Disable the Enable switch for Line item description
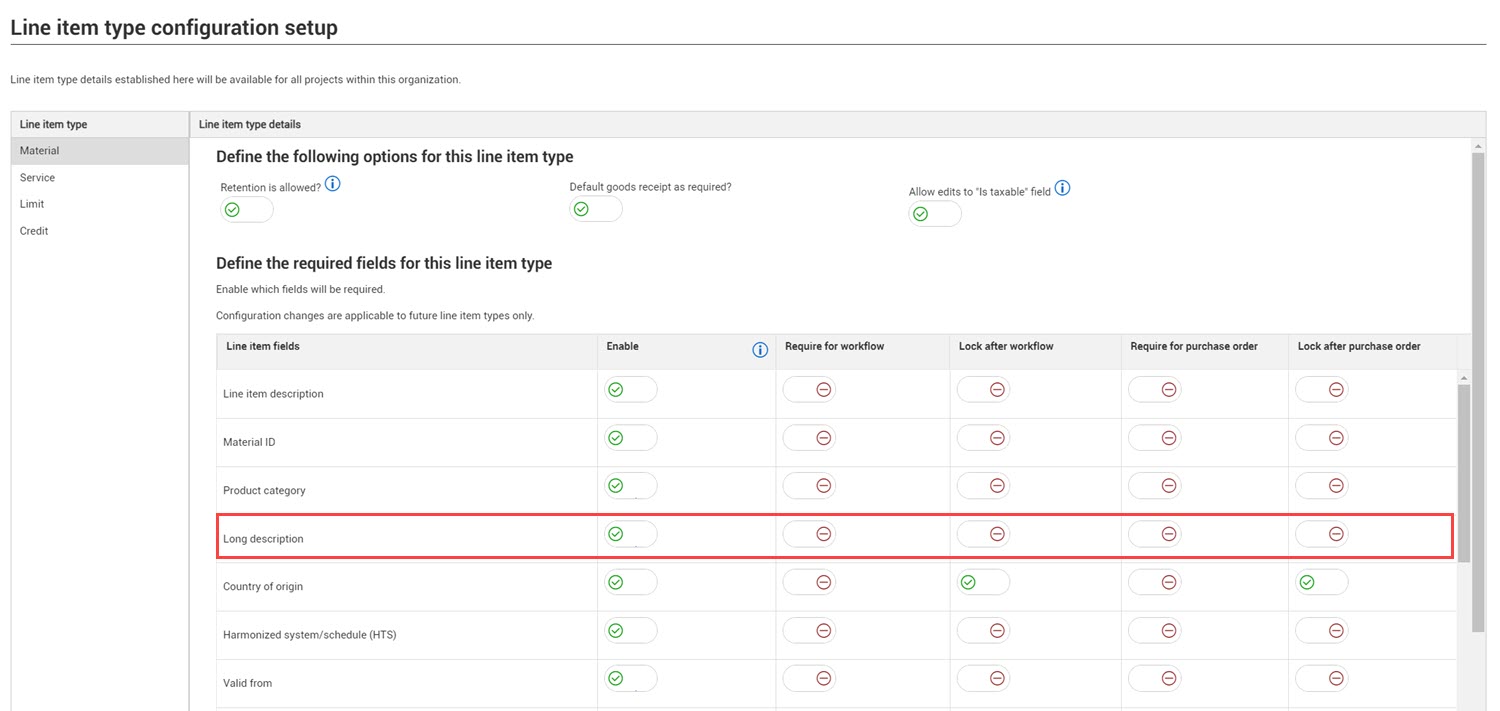 click(631, 390)
